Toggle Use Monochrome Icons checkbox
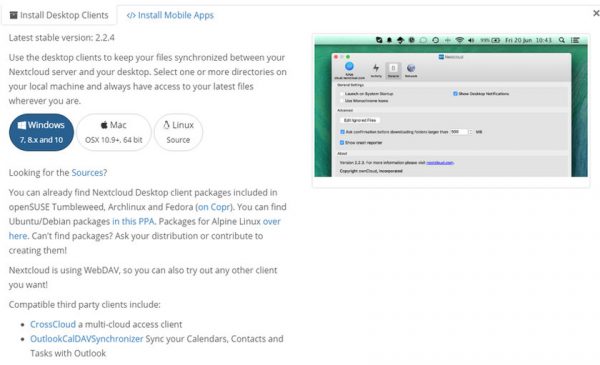Screen dimensions: 600x365 [342, 101]
